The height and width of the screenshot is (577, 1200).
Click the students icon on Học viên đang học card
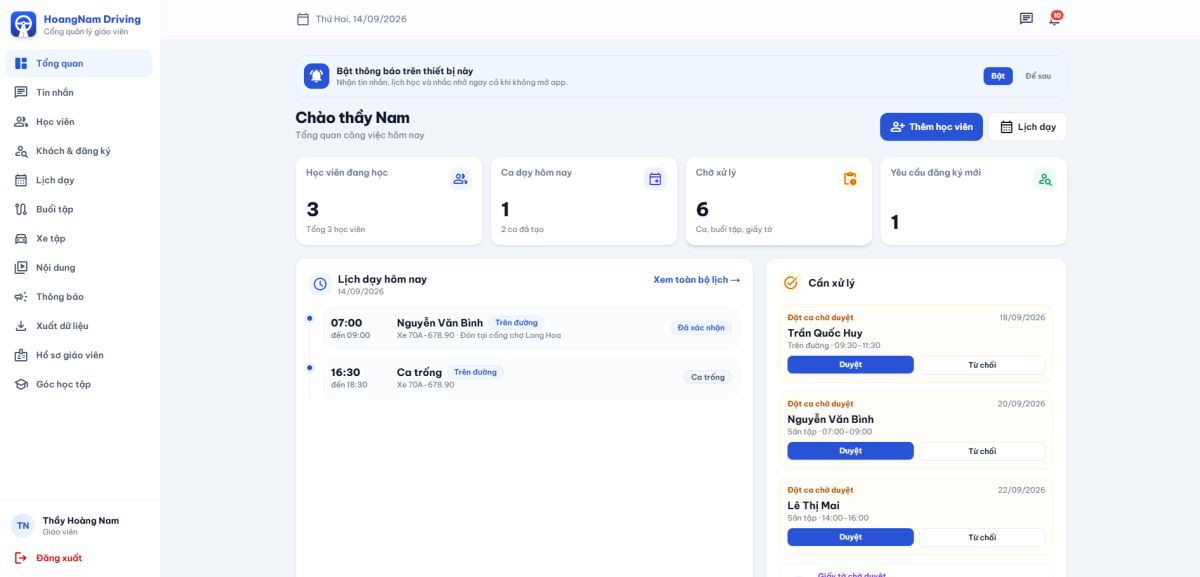point(460,179)
